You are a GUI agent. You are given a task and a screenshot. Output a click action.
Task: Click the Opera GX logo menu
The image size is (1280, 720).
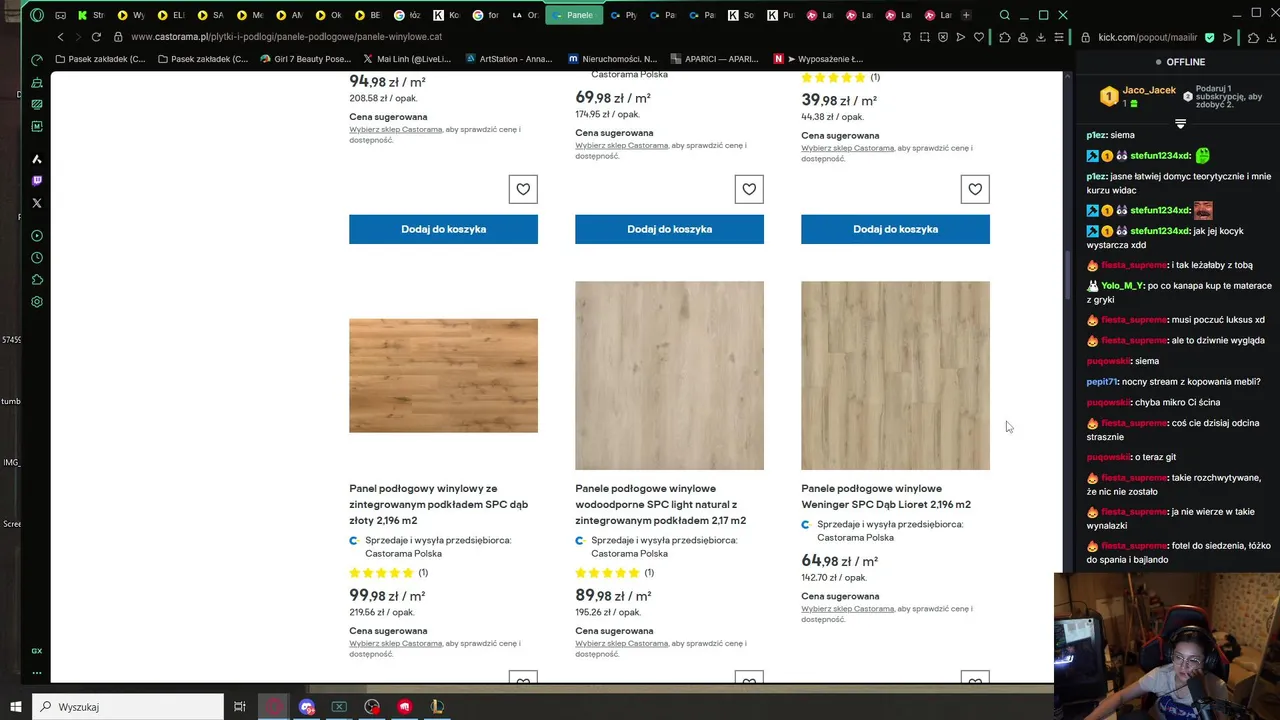point(37,15)
